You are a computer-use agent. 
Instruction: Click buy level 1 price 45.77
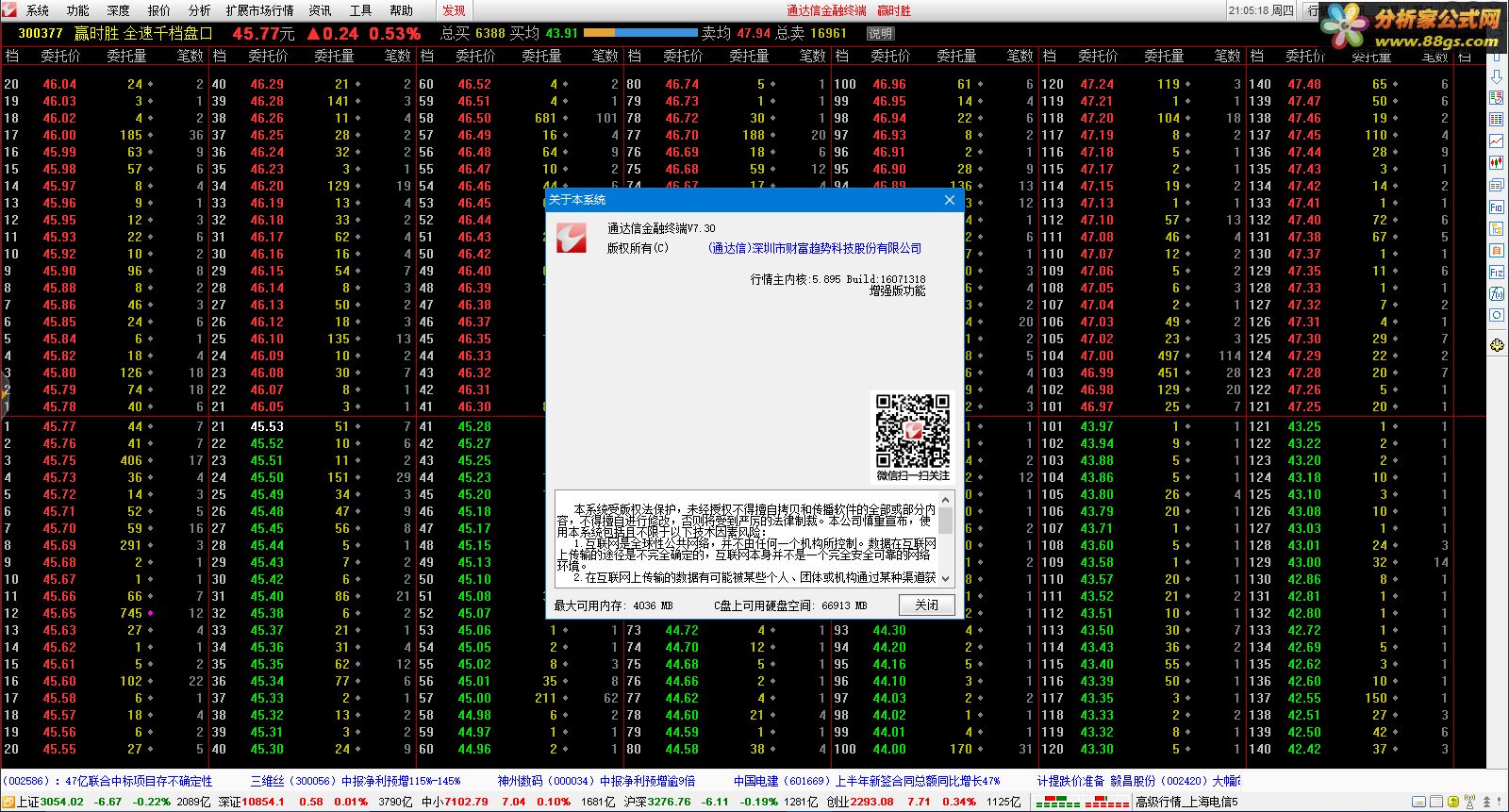[59, 426]
